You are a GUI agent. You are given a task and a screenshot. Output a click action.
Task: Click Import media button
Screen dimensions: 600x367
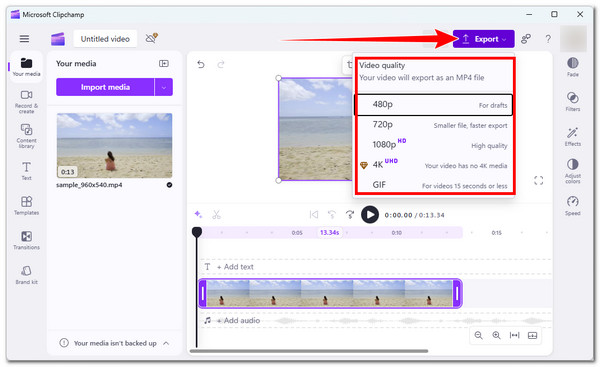pos(105,87)
